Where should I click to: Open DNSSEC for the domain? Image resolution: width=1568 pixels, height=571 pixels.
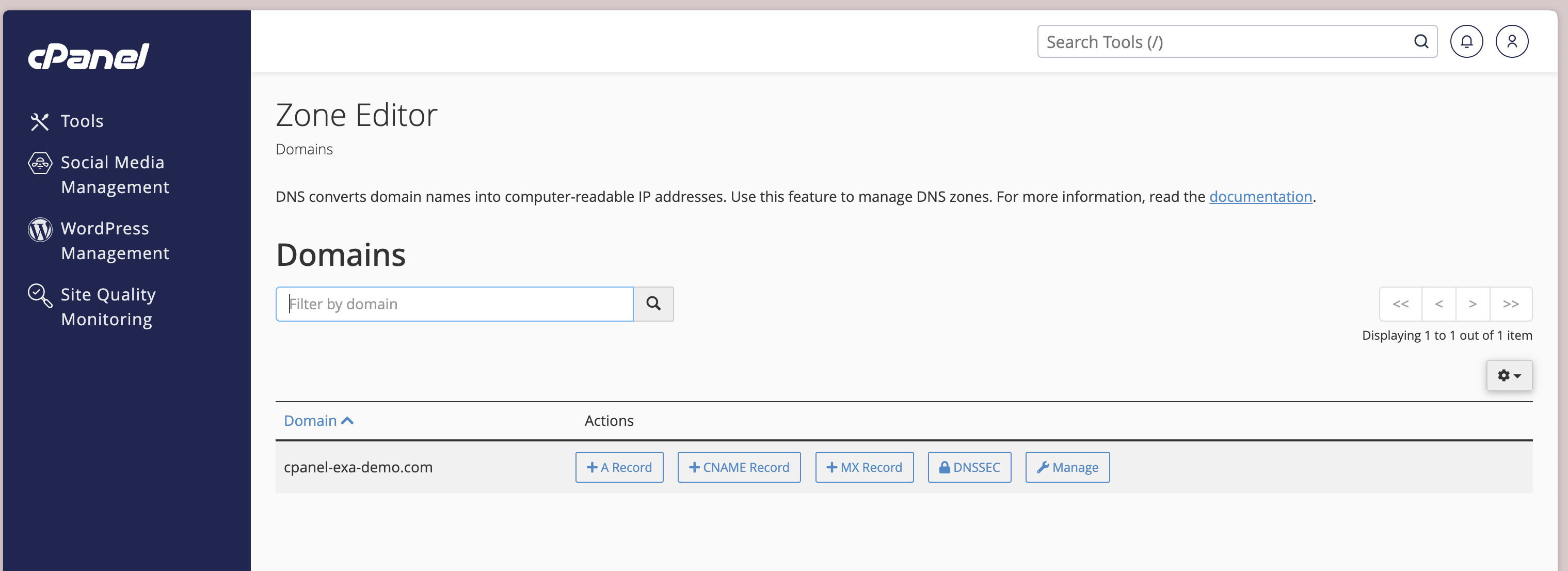(969, 468)
